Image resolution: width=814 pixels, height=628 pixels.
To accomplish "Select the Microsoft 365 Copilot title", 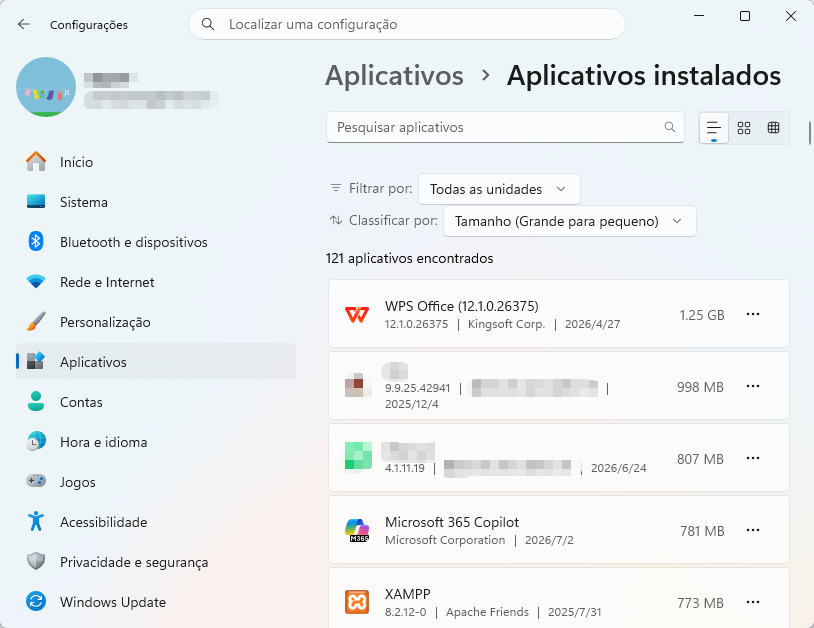I will 452,522.
